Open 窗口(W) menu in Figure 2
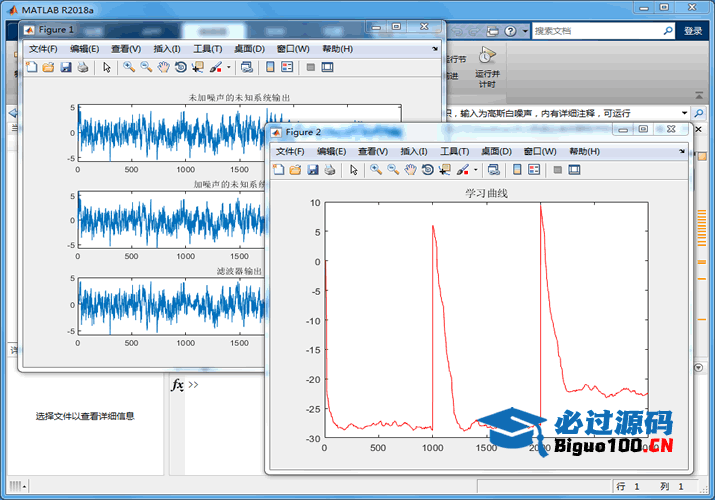Image resolution: width=715 pixels, height=500 pixels. [540, 151]
